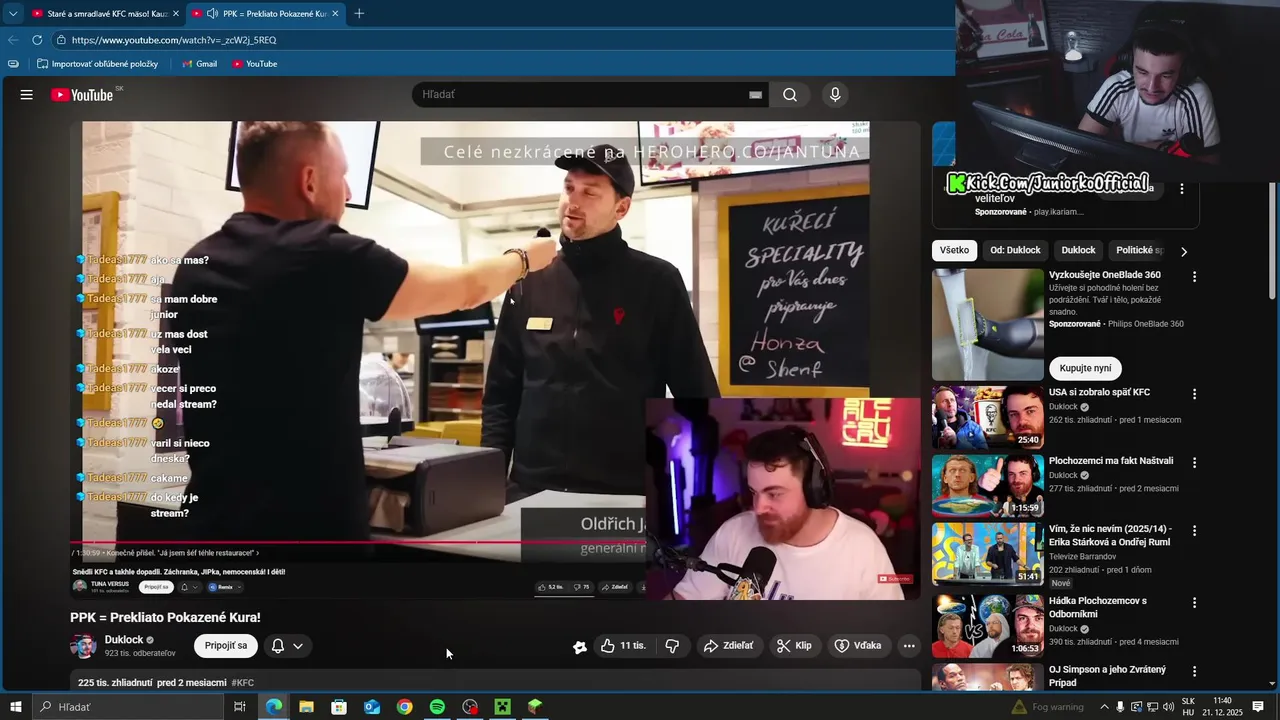Open options for 'Vím, že nic nevím' video
The width and height of the screenshot is (1280, 720).
pyautogui.click(x=1194, y=531)
